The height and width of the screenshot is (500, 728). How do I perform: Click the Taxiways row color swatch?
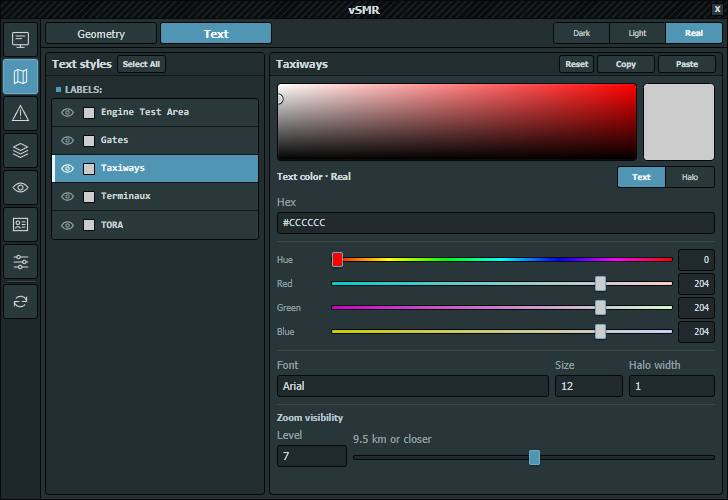[x=89, y=169]
